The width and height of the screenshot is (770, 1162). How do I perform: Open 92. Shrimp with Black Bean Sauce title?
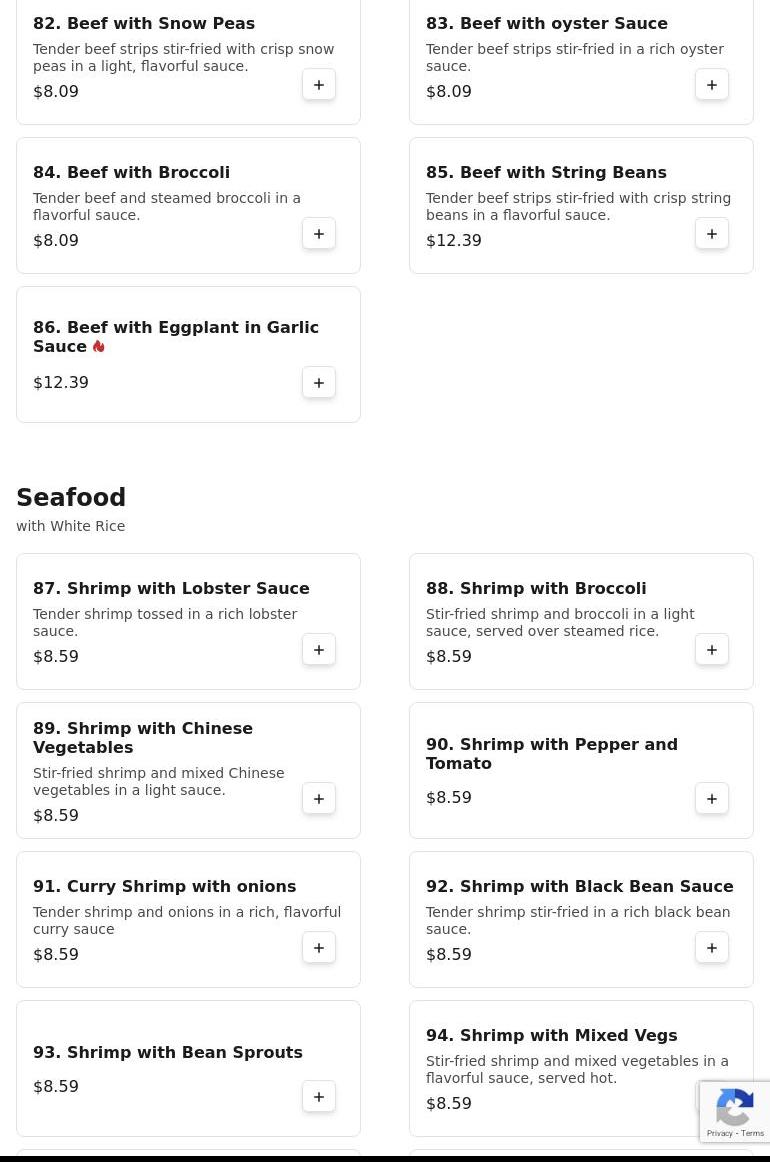click(579, 887)
